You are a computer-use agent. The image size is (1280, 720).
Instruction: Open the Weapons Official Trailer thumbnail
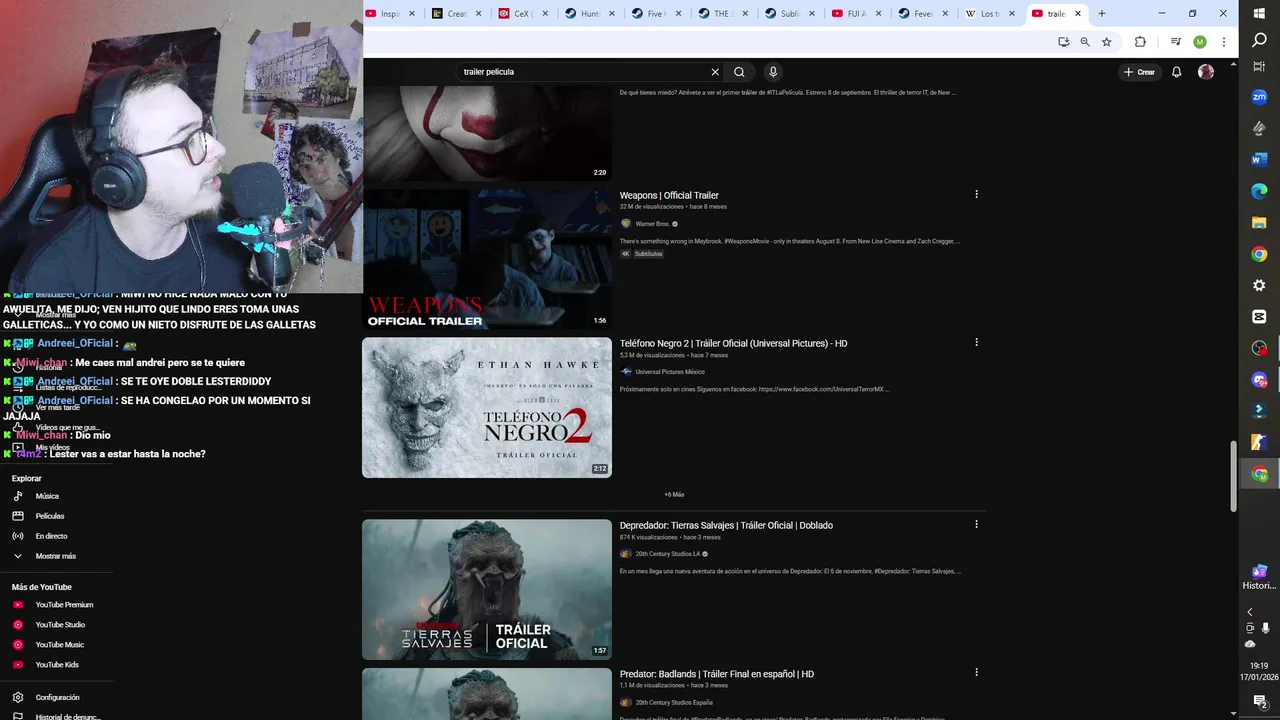[x=487, y=259]
